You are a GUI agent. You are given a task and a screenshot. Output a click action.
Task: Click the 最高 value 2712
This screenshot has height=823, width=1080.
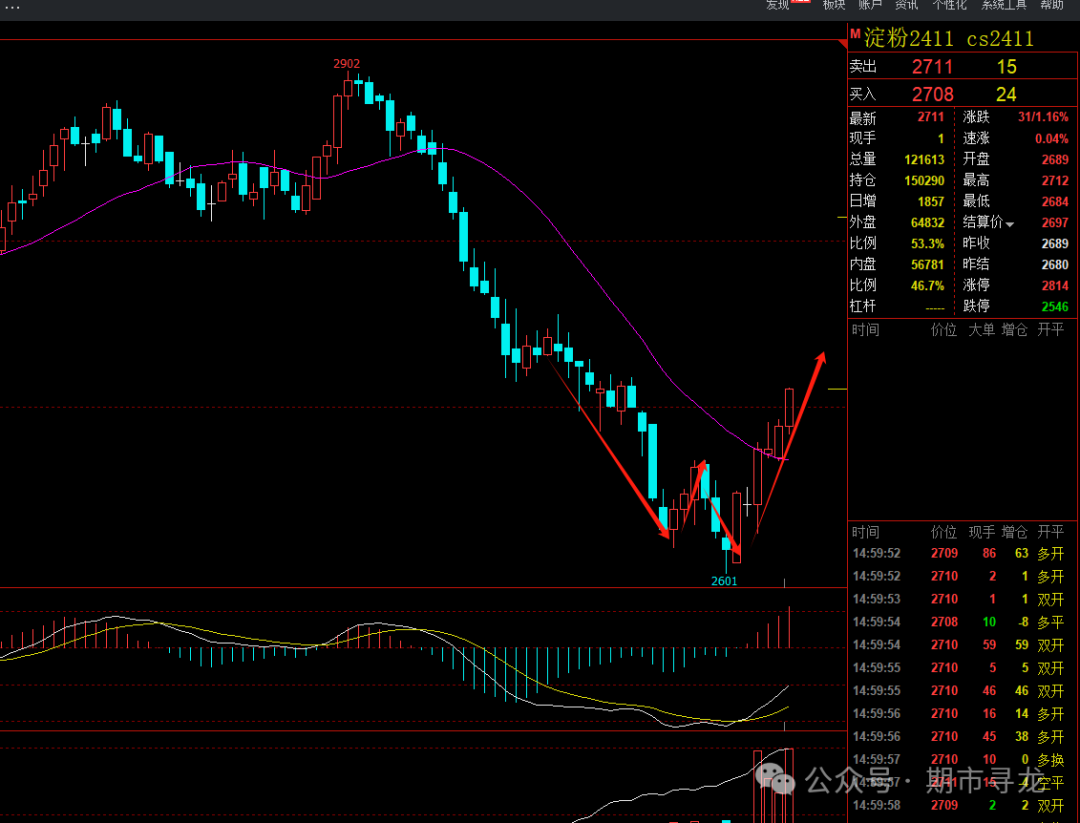click(x=1055, y=180)
